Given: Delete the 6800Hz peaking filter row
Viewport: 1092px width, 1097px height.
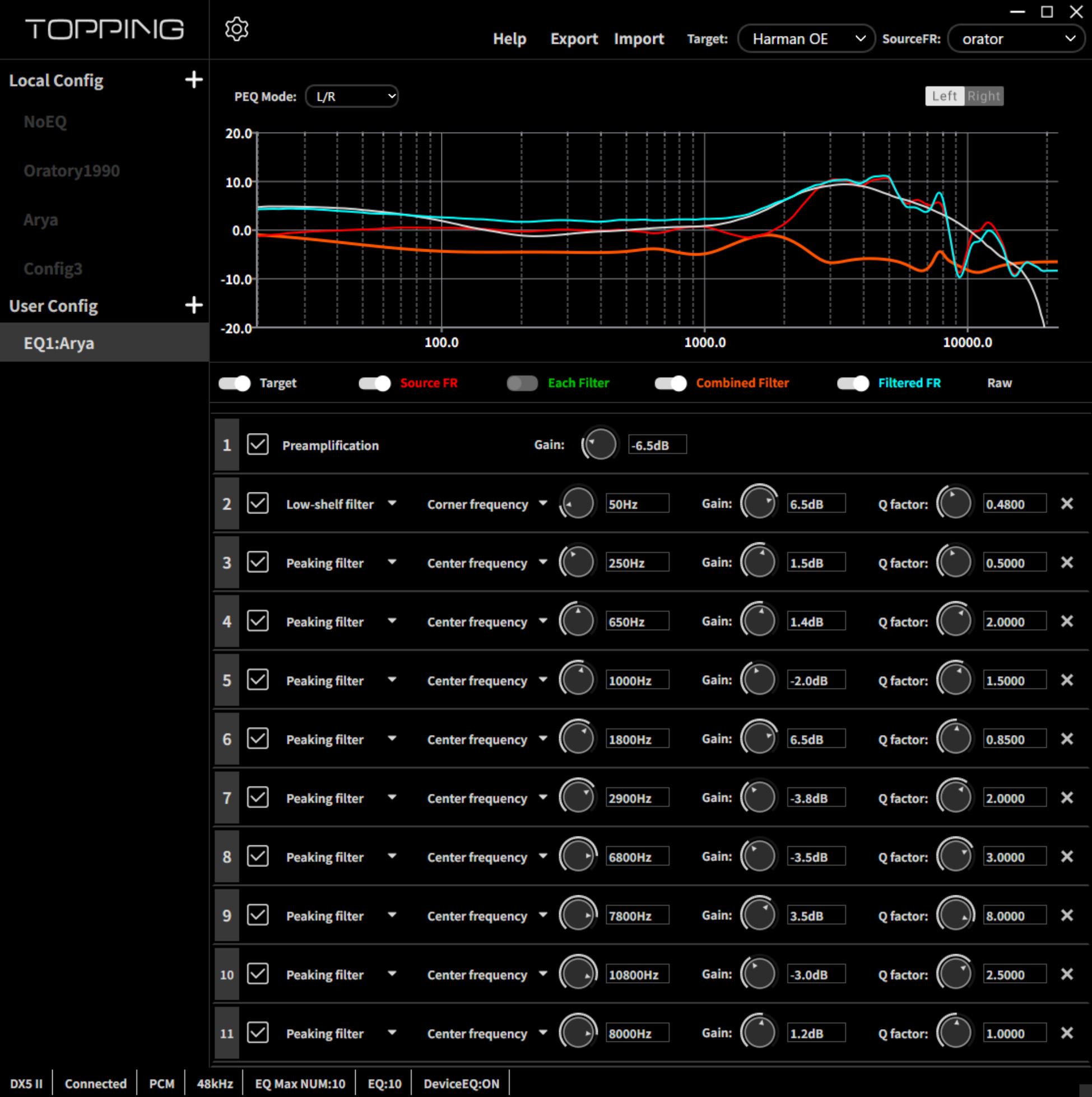Looking at the screenshot, I should (x=1066, y=856).
